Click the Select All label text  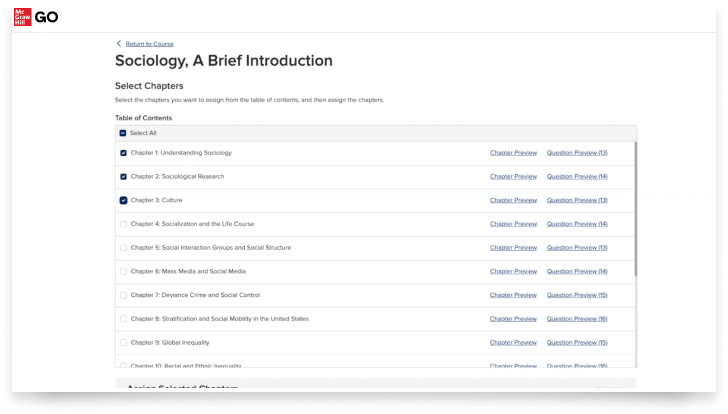click(x=143, y=133)
